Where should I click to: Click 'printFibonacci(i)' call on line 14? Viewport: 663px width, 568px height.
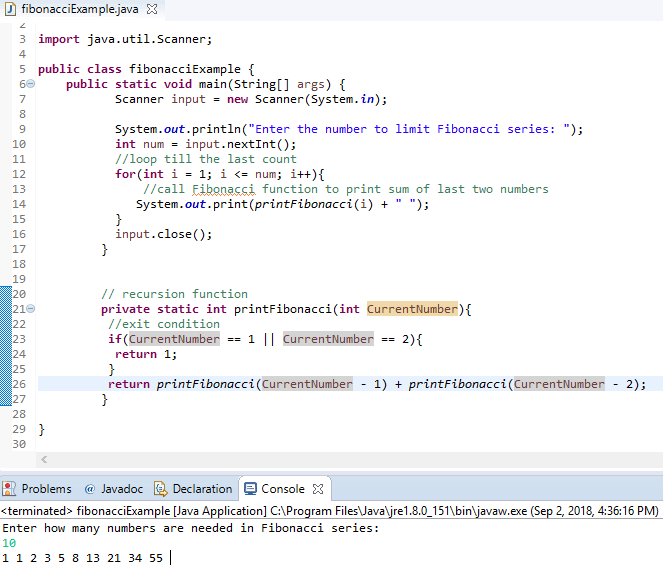[x=314, y=204]
